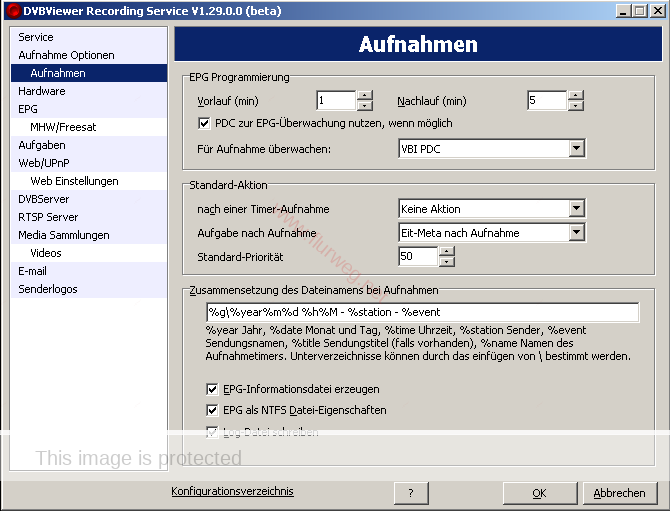This screenshot has width=670, height=511.
Task: Toggle EPG als NTFS Datei-Eigenschaften checkbox
Action: click(212, 410)
